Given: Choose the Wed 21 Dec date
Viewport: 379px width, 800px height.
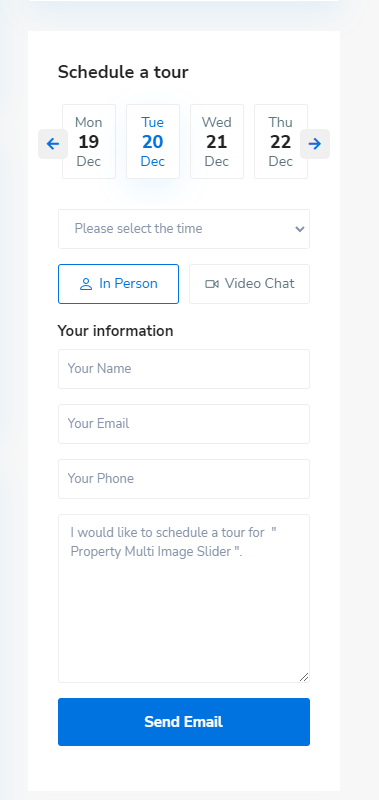Looking at the screenshot, I should coord(217,142).
